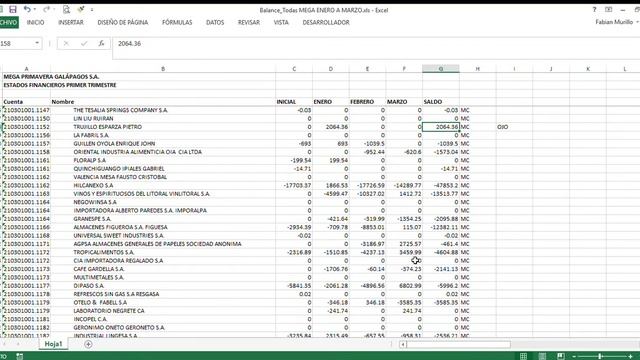Image resolution: width=640 pixels, height=360 pixels.
Task: Click the Undo arrow icon
Action: point(27,9)
